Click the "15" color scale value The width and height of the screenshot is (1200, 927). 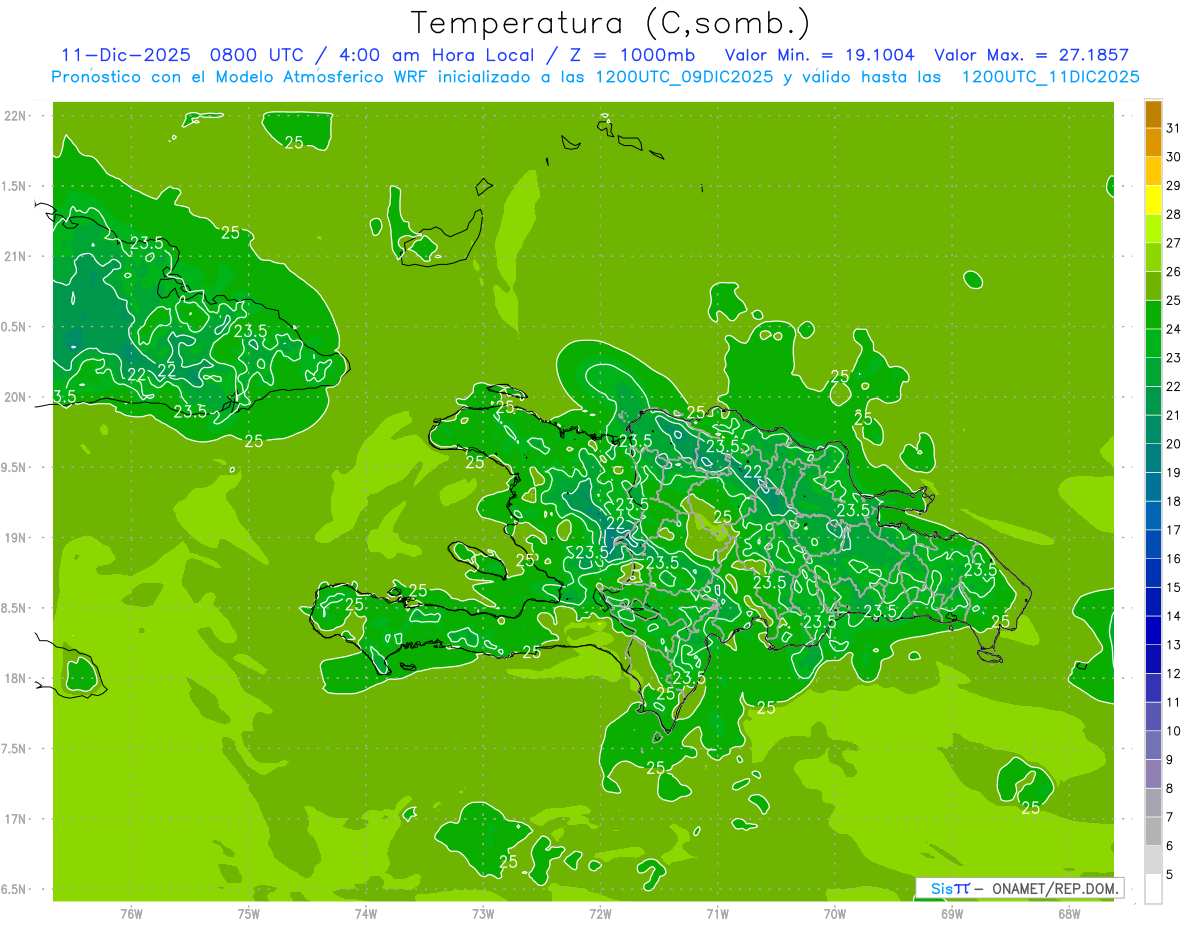(1173, 588)
